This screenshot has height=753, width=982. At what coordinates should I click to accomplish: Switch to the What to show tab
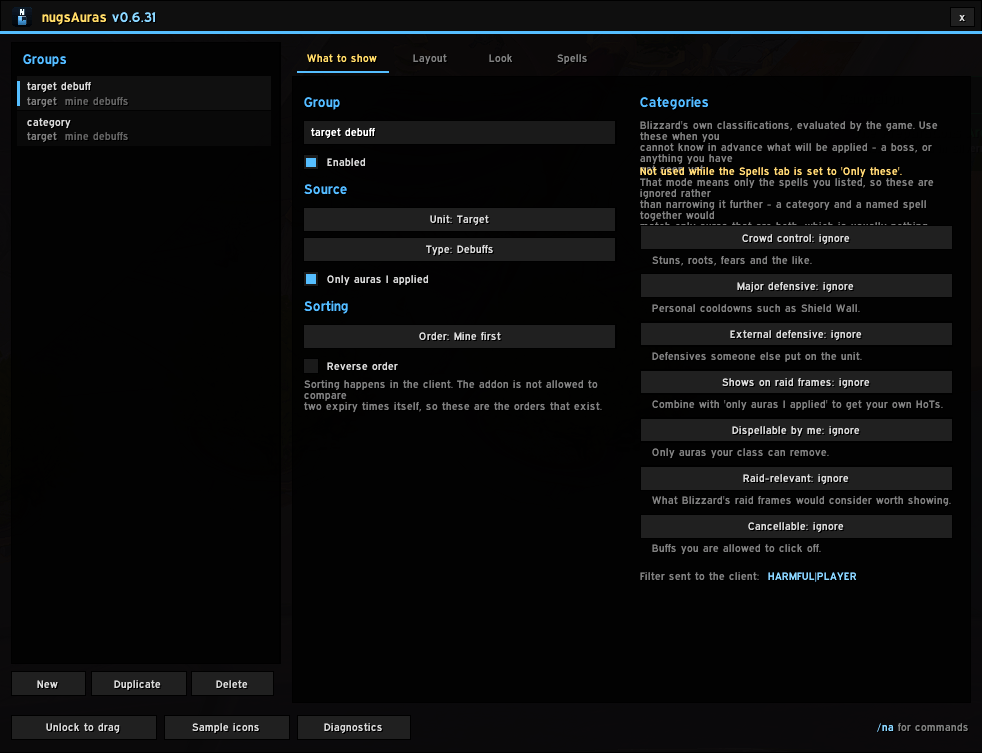click(342, 58)
